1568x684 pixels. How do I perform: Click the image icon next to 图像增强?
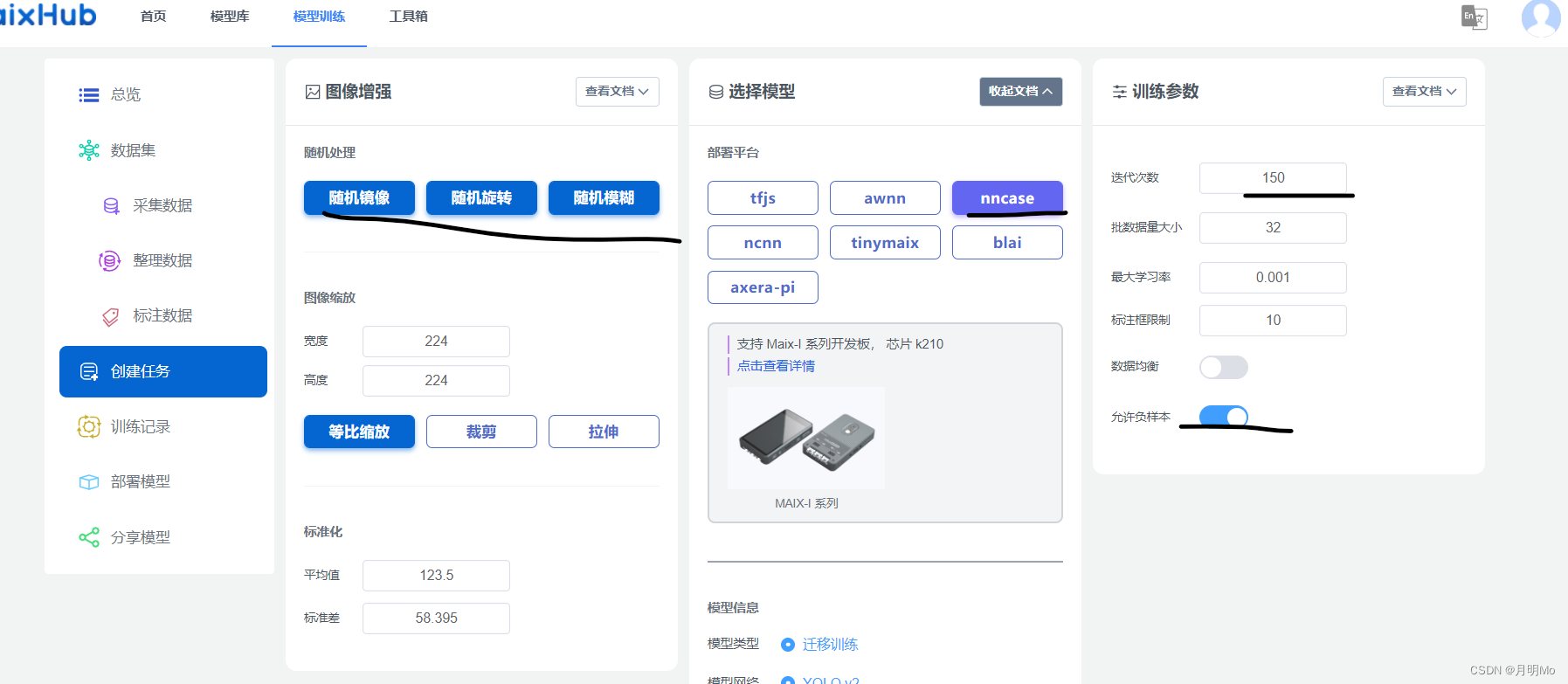(313, 92)
